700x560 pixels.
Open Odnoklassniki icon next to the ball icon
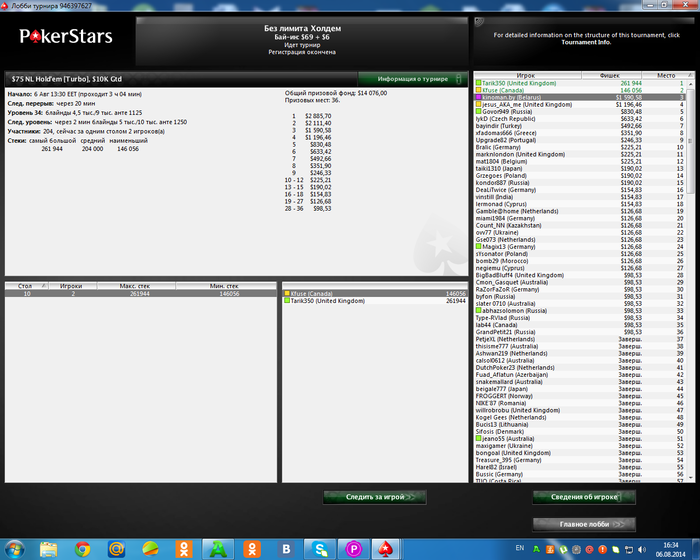(x=184, y=549)
